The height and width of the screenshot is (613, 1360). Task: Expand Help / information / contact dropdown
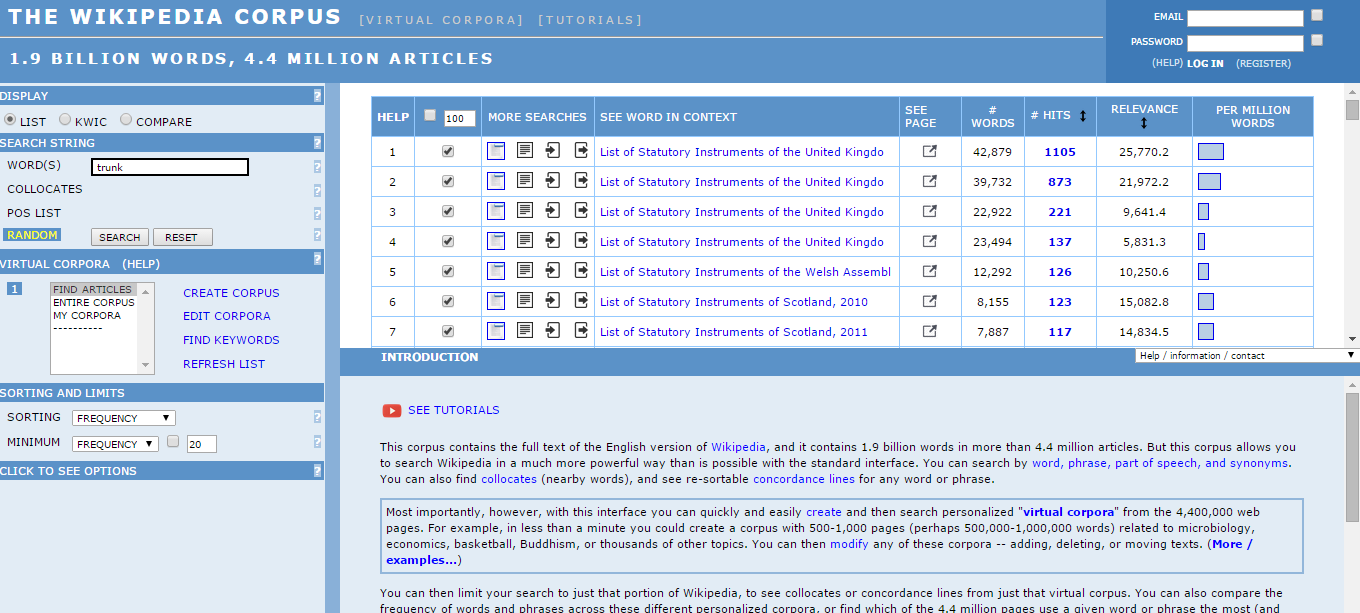tap(1247, 355)
